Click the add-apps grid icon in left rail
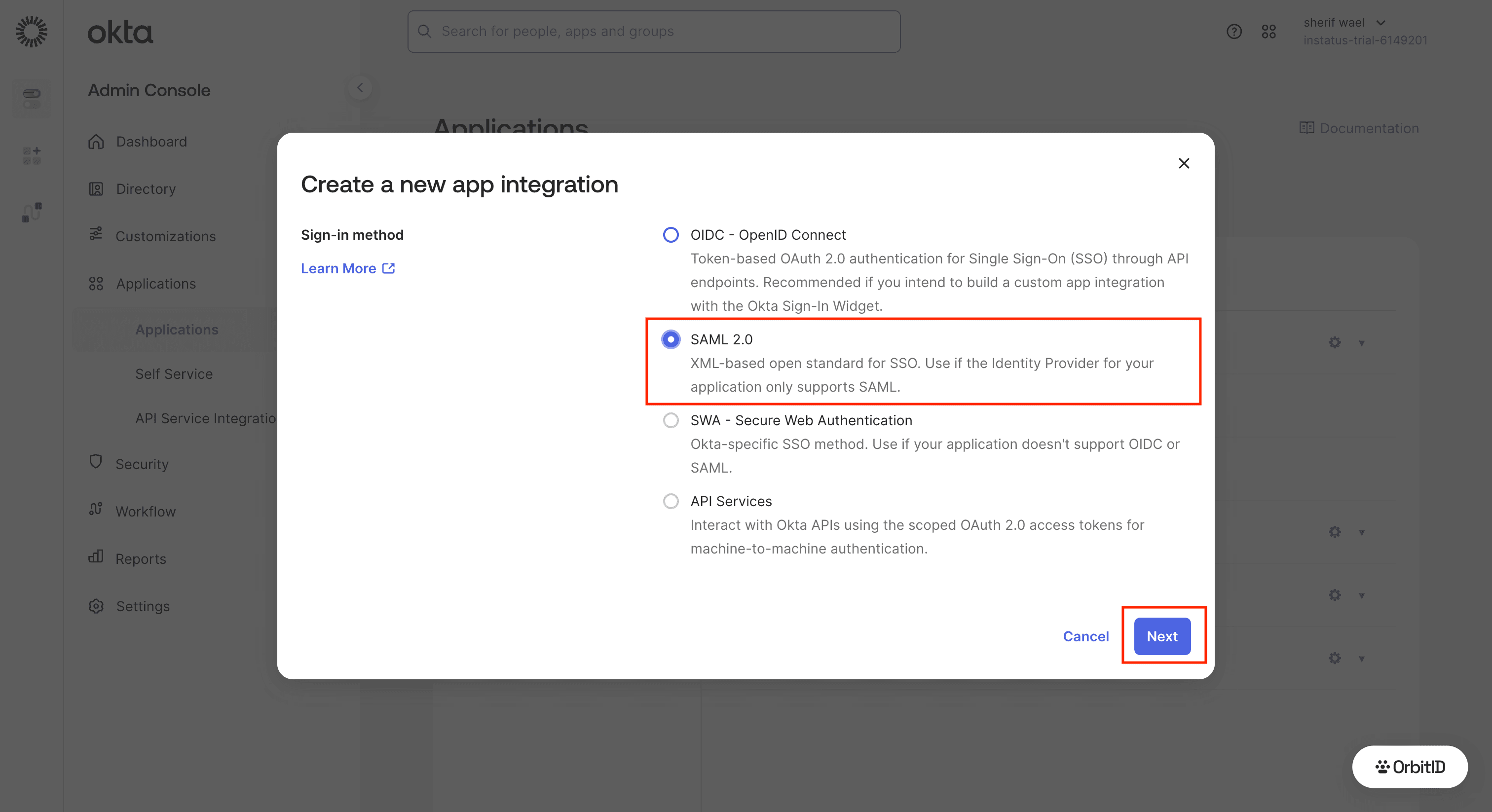The width and height of the screenshot is (1492, 812). (x=31, y=155)
